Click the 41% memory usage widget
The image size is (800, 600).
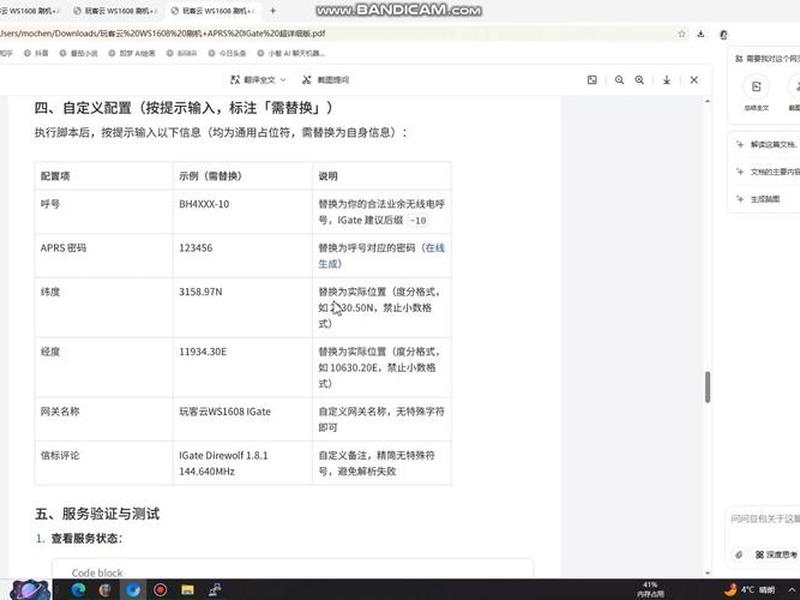(650, 589)
